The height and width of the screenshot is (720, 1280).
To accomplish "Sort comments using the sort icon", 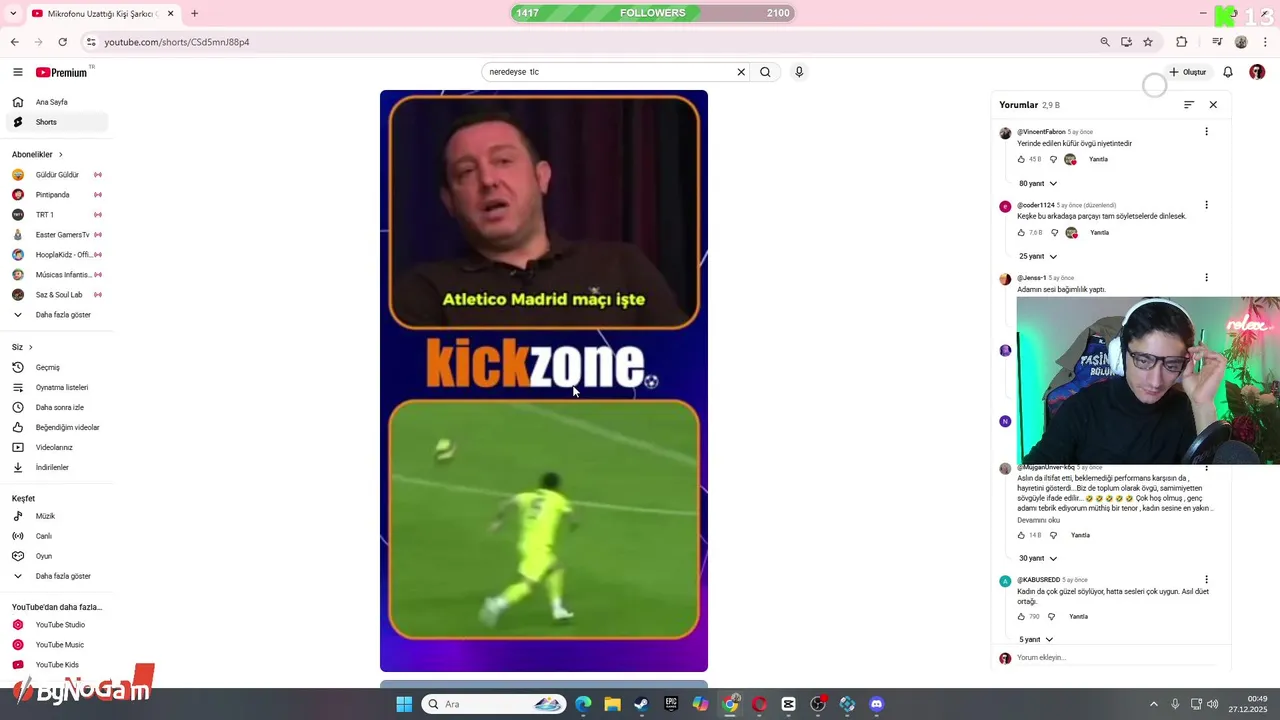I will [1189, 105].
